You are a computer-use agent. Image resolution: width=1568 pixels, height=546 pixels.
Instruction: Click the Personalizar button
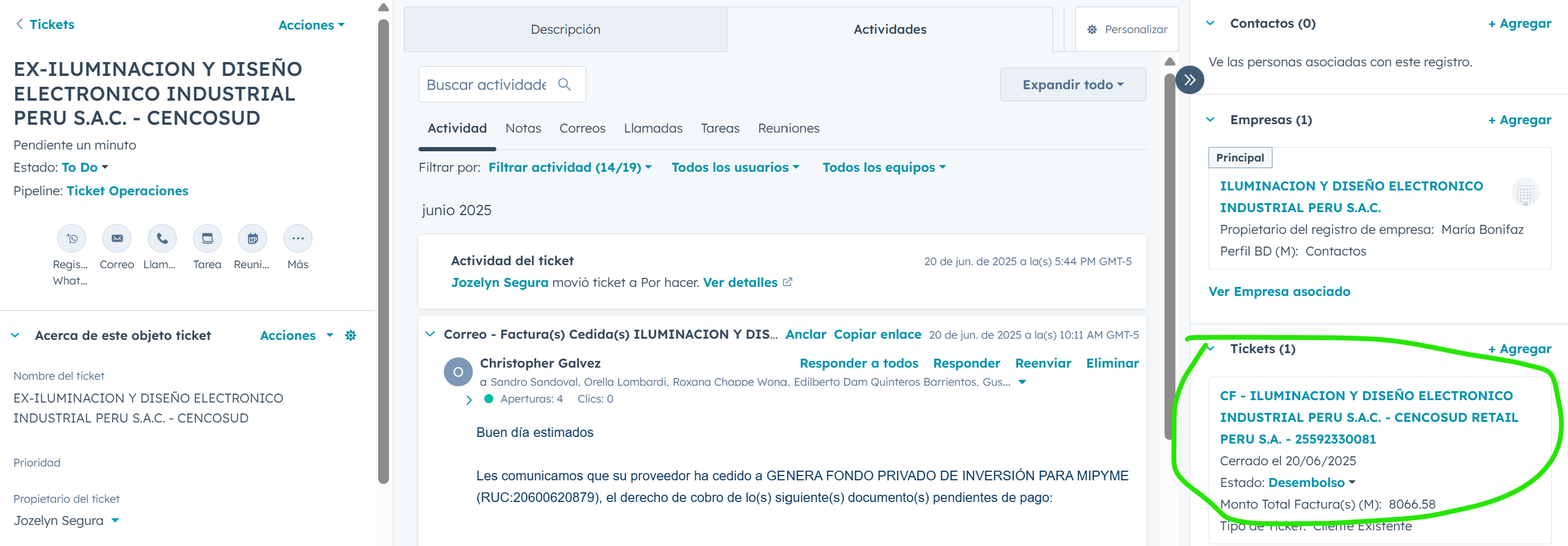[x=1127, y=29]
